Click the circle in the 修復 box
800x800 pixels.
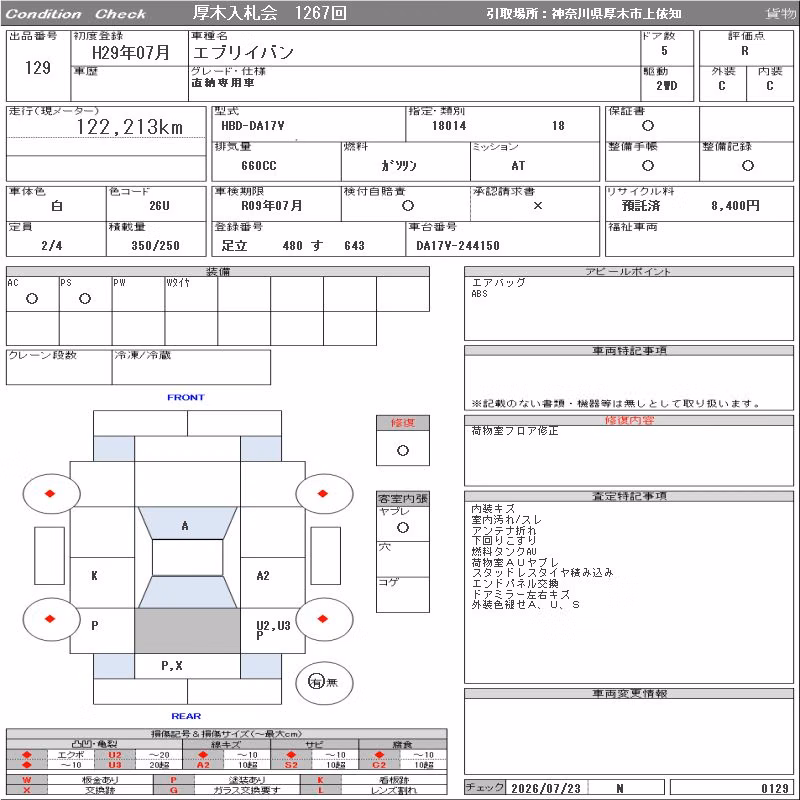[403, 451]
